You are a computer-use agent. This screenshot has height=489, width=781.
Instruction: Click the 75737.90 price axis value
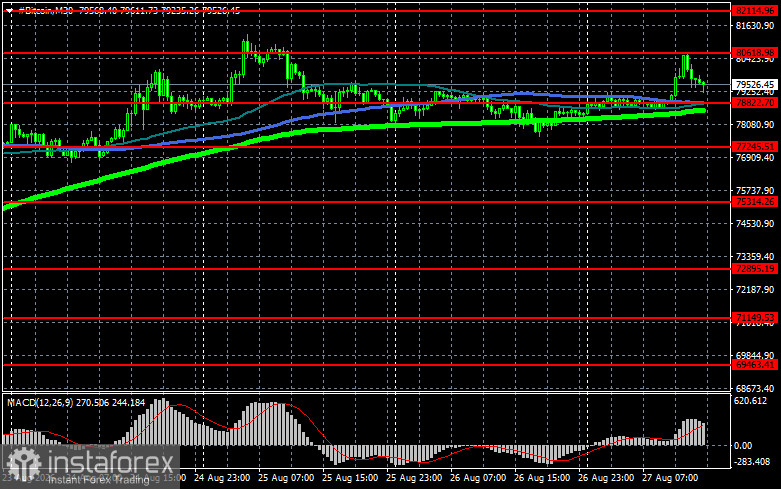755,190
